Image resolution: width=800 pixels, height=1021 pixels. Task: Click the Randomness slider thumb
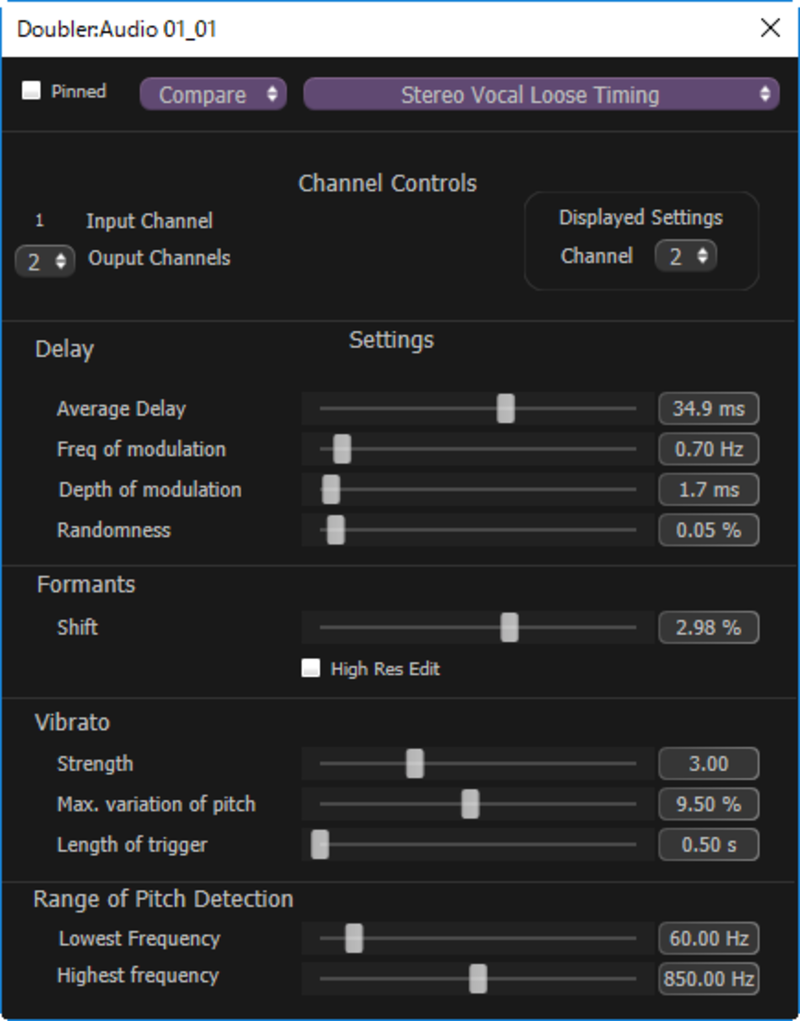pyautogui.click(x=335, y=530)
